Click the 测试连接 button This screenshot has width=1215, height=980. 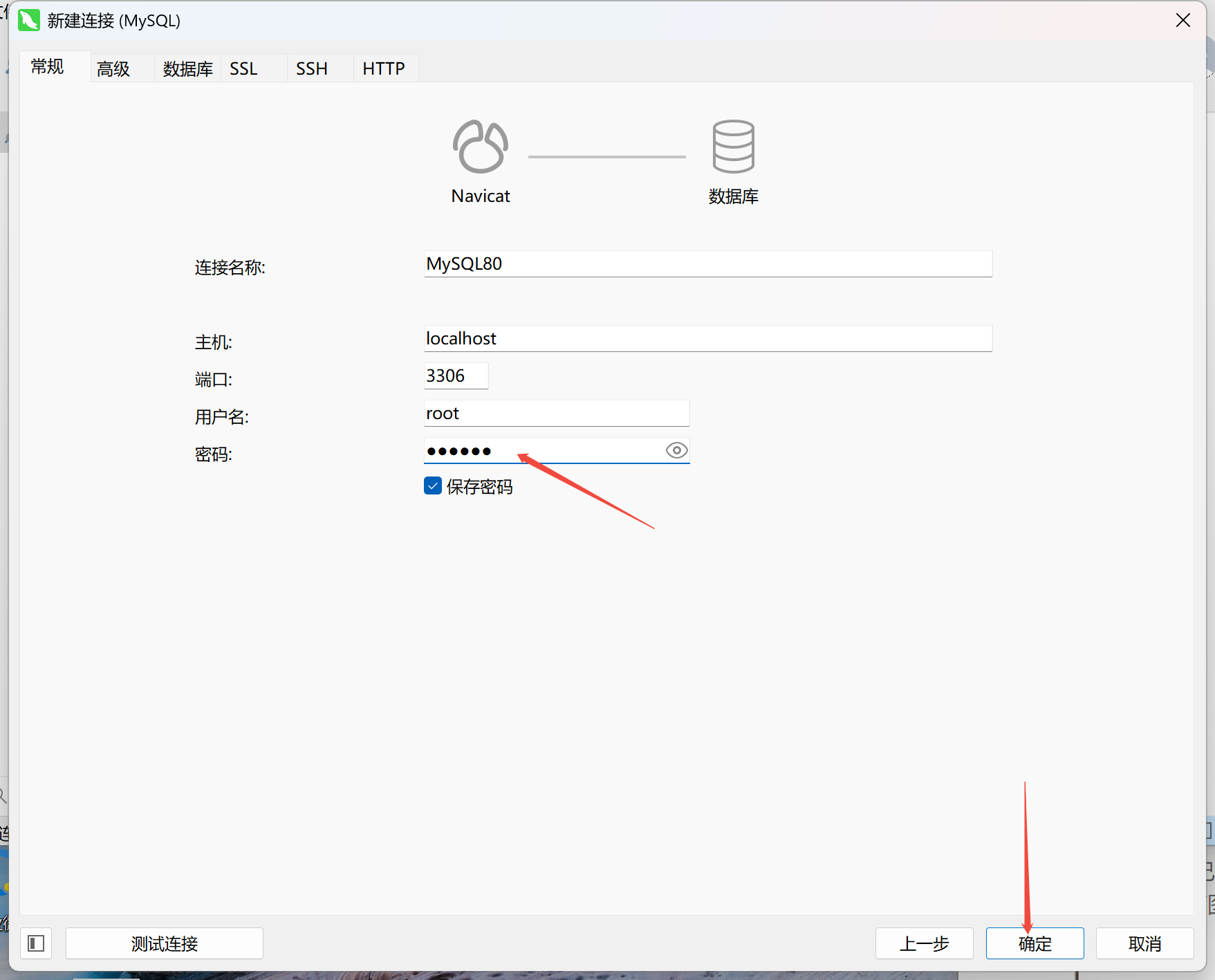[x=165, y=943]
